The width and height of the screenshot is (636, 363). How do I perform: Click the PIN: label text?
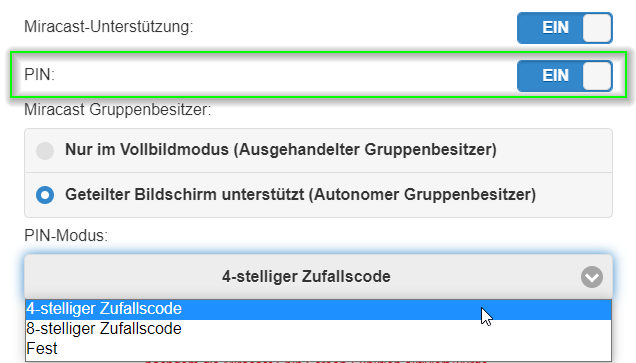tap(39, 75)
